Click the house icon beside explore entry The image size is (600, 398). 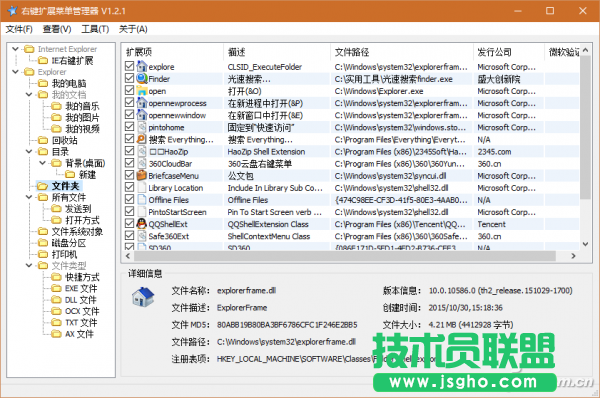(142, 66)
